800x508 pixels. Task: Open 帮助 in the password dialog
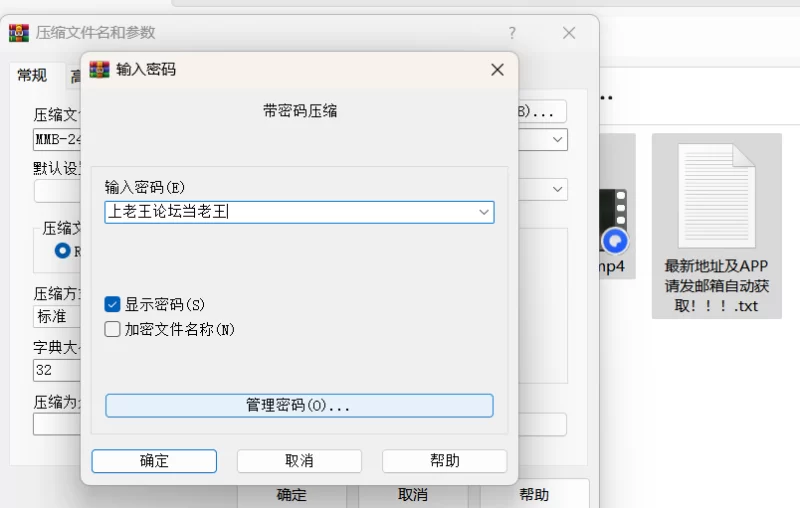click(x=444, y=461)
